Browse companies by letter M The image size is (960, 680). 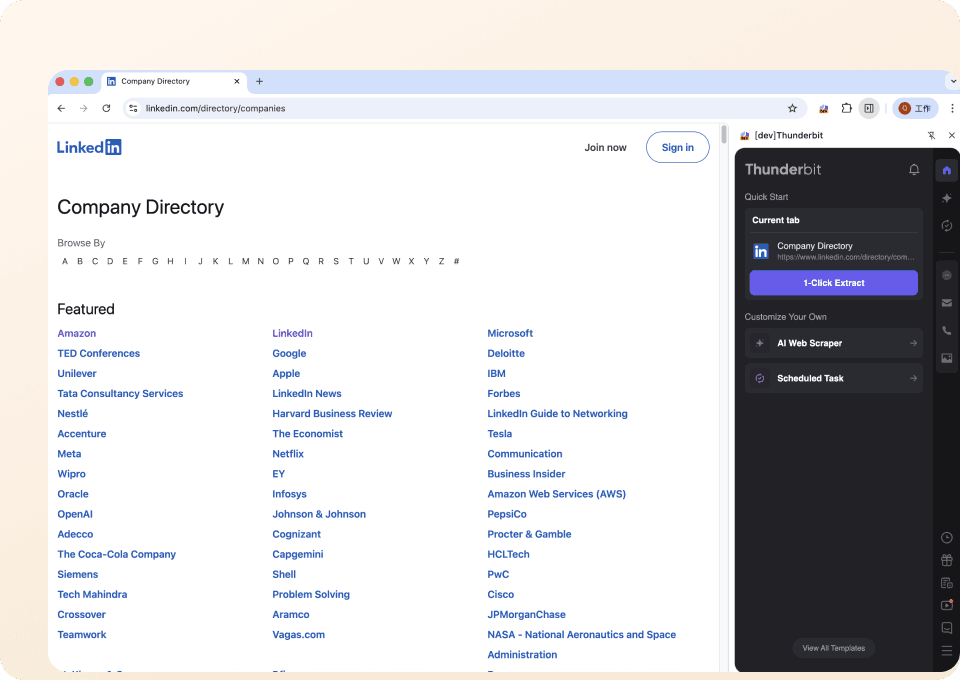click(245, 261)
